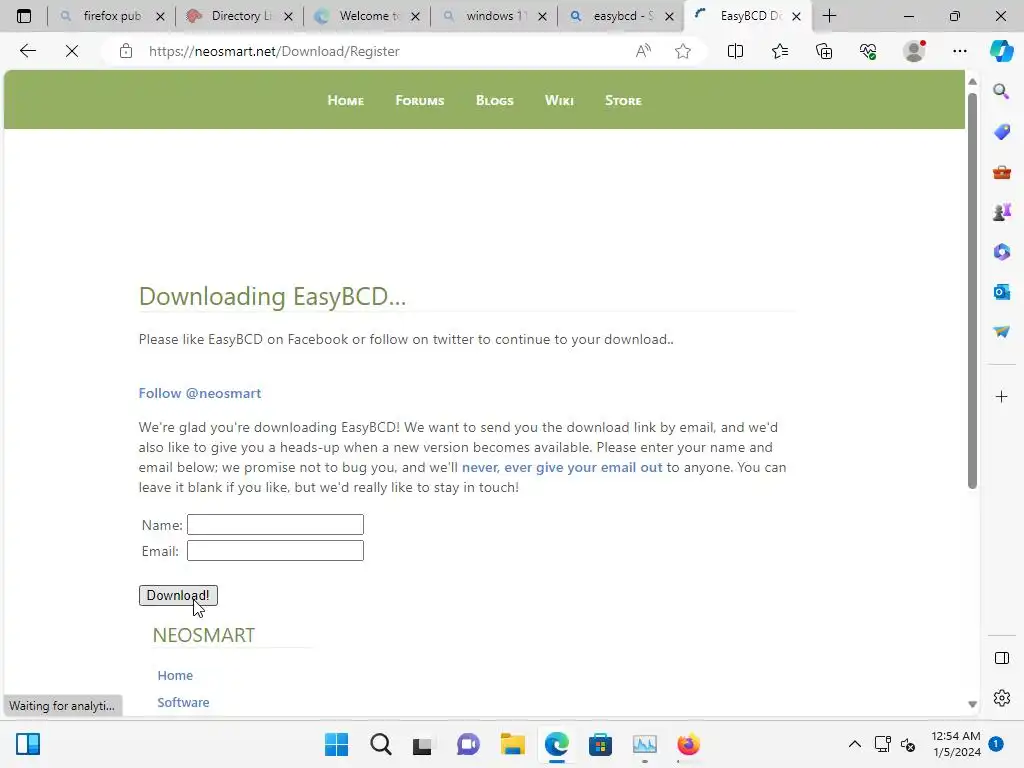Open Microsoft Store from taskbar

tap(600, 744)
